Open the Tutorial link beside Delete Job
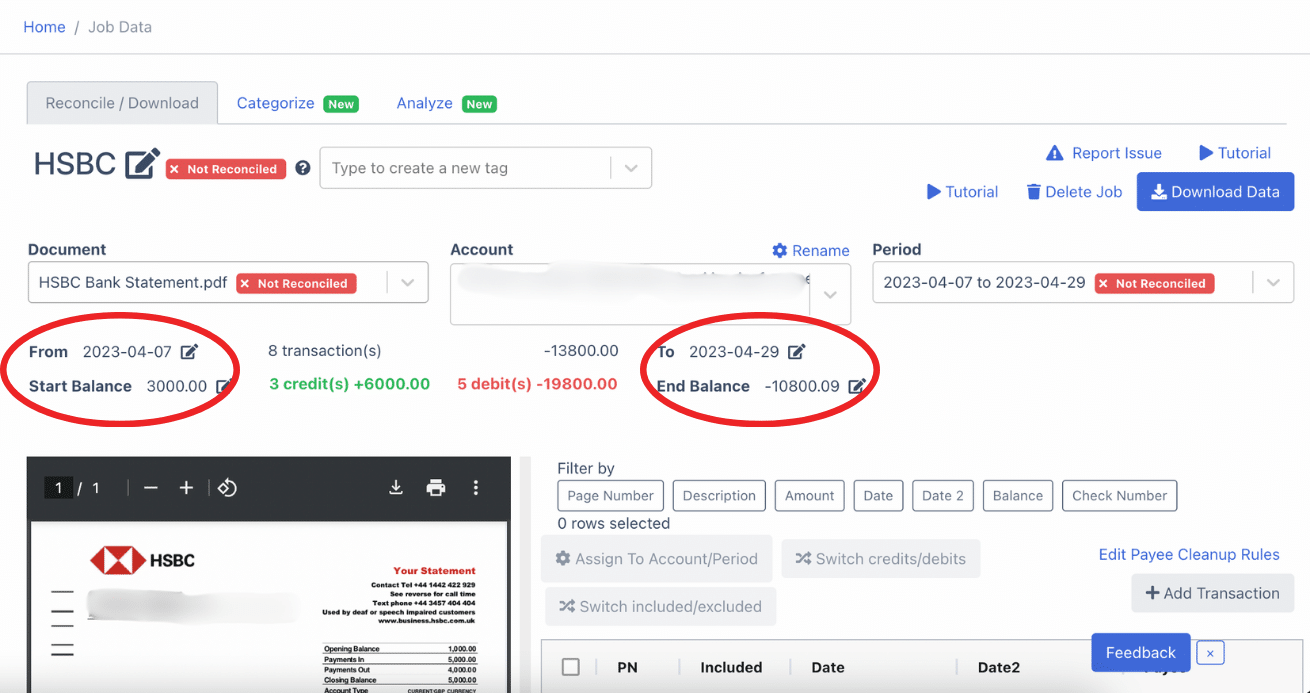Image resolution: width=1310 pixels, height=693 pixels. click(962, 192)
